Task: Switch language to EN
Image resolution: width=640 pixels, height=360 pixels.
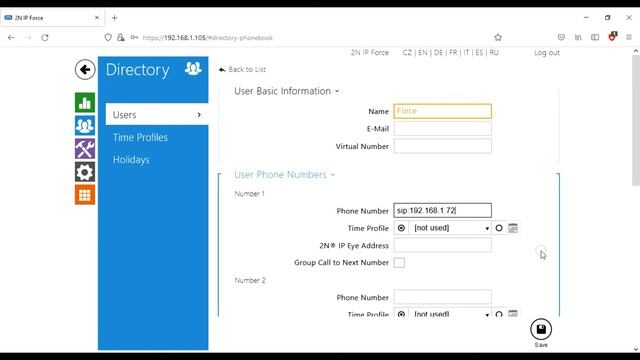Action: (423, 53)
